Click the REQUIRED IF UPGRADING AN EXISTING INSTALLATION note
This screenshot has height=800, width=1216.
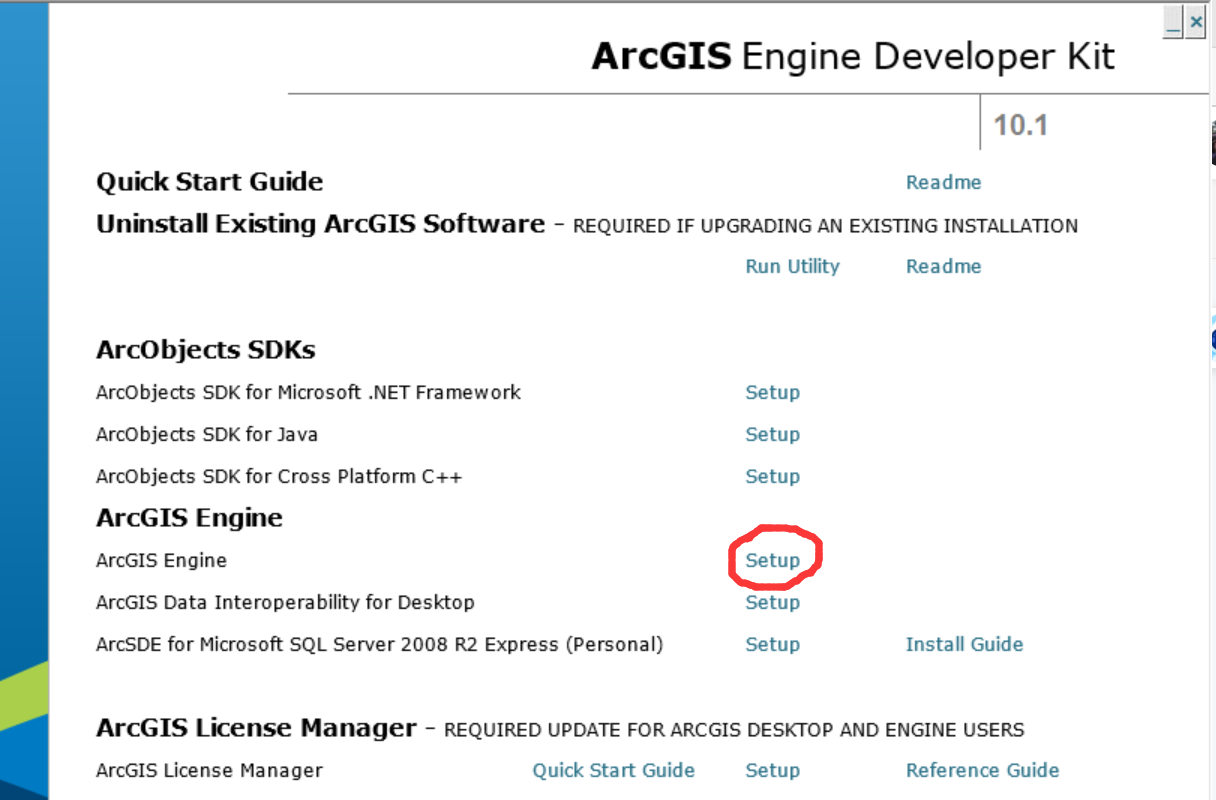825,226
